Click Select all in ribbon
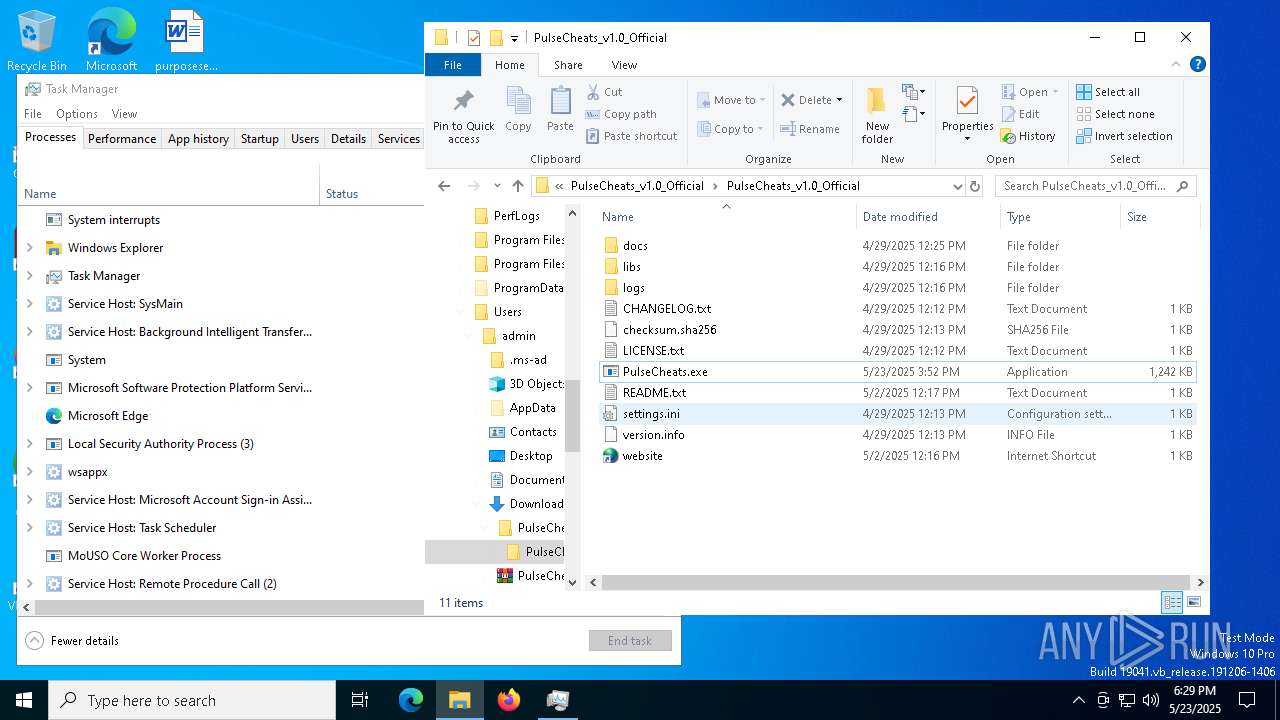This screenshot has height=720, width=1280. point(1108,92)
